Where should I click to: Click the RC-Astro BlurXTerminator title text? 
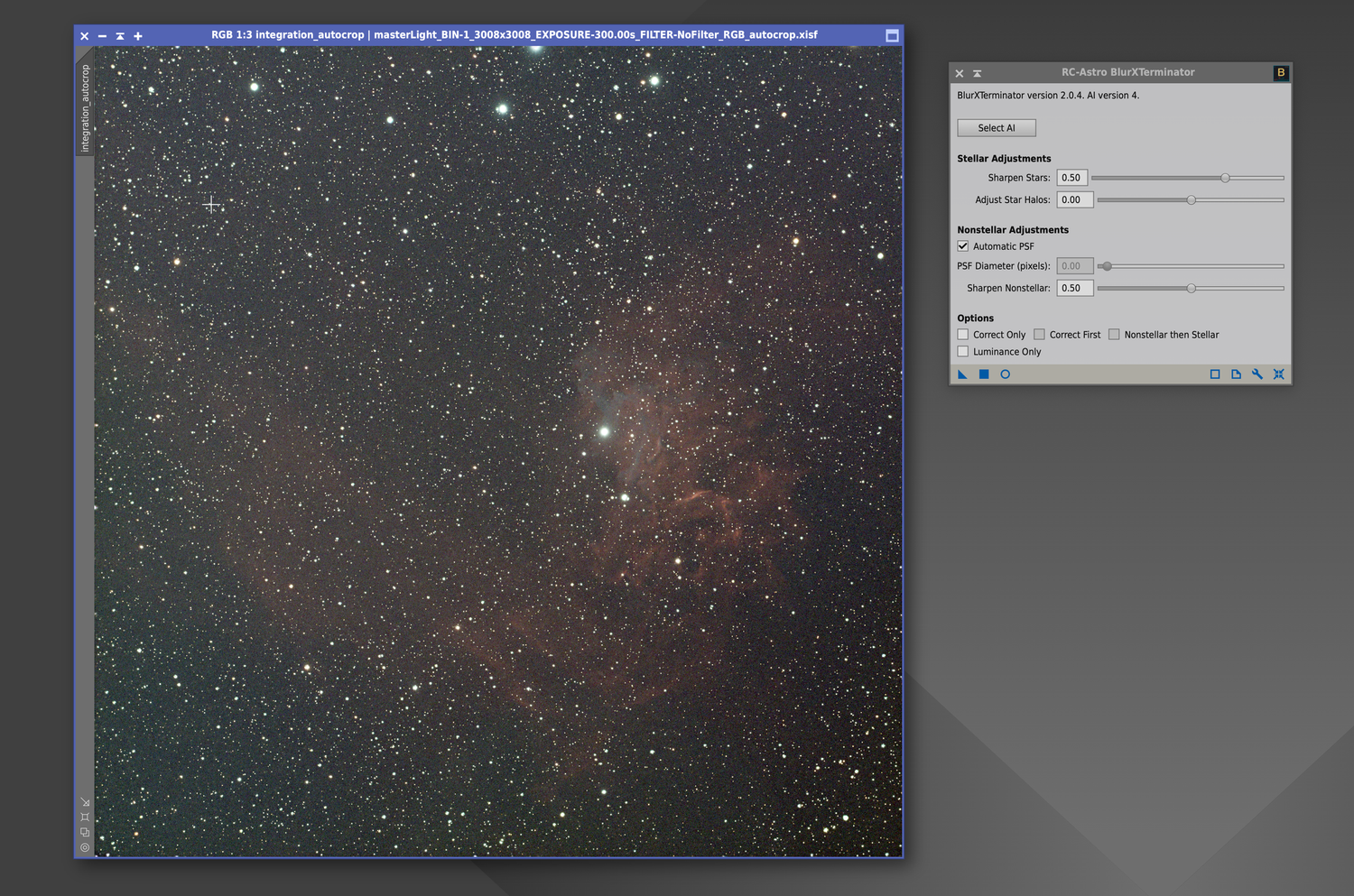[x=1127, y=72]
